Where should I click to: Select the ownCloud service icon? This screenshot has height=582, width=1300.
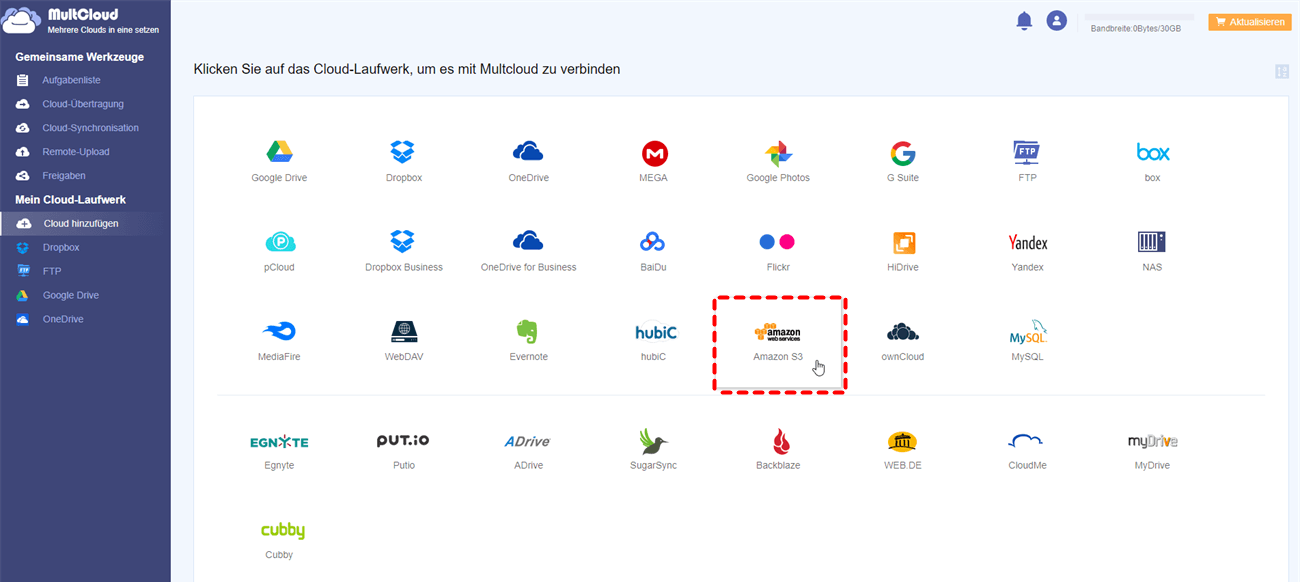[x=903, y=332]
